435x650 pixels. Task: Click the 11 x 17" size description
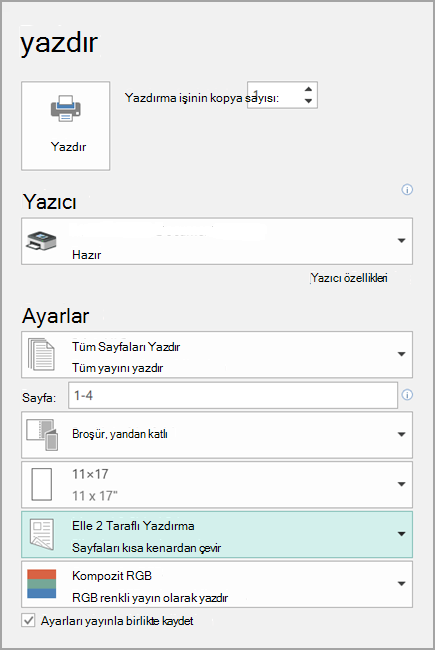tap(95, 496)
